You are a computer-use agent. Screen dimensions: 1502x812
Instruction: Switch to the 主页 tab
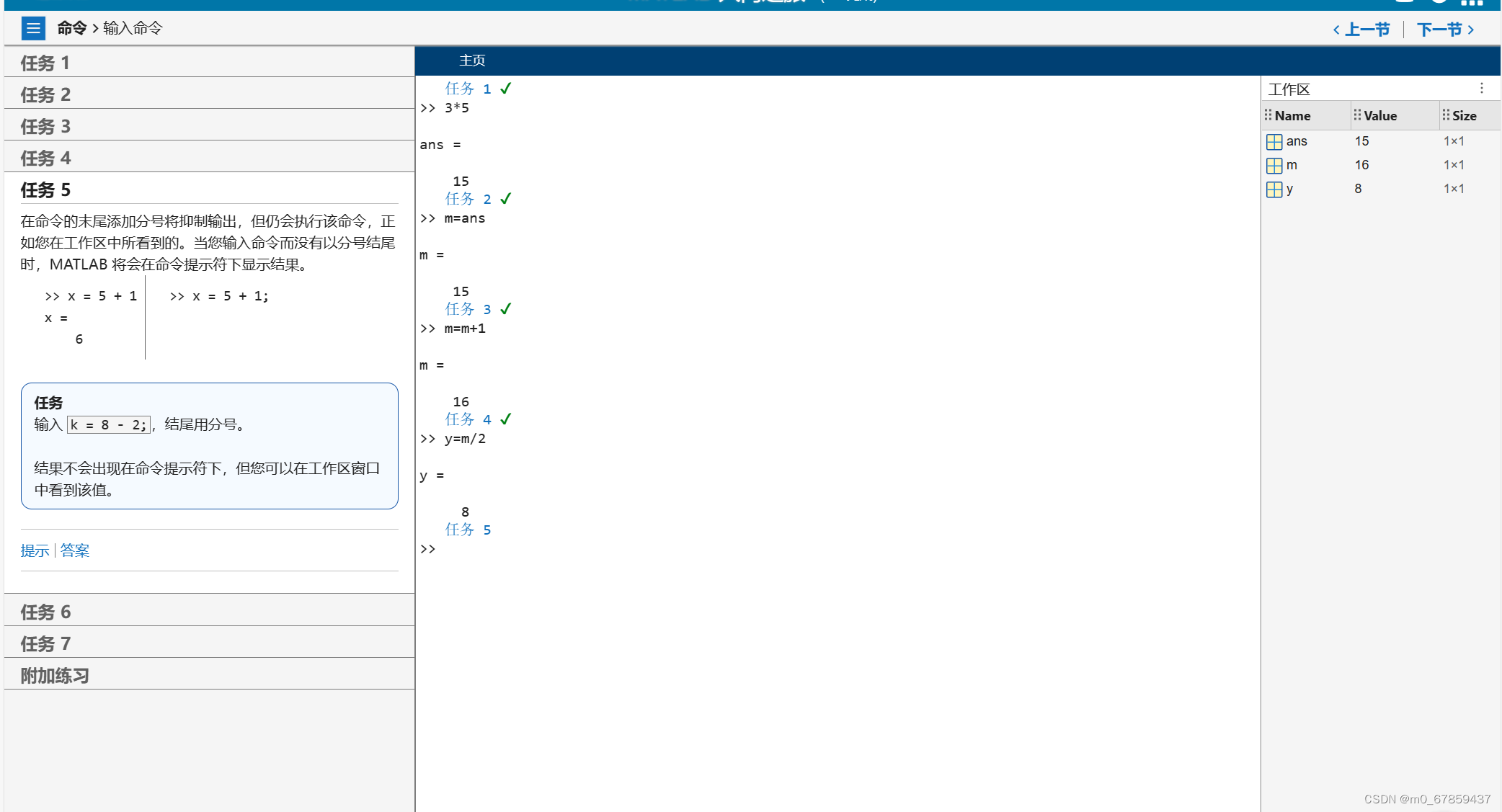[x=472, y=61]
